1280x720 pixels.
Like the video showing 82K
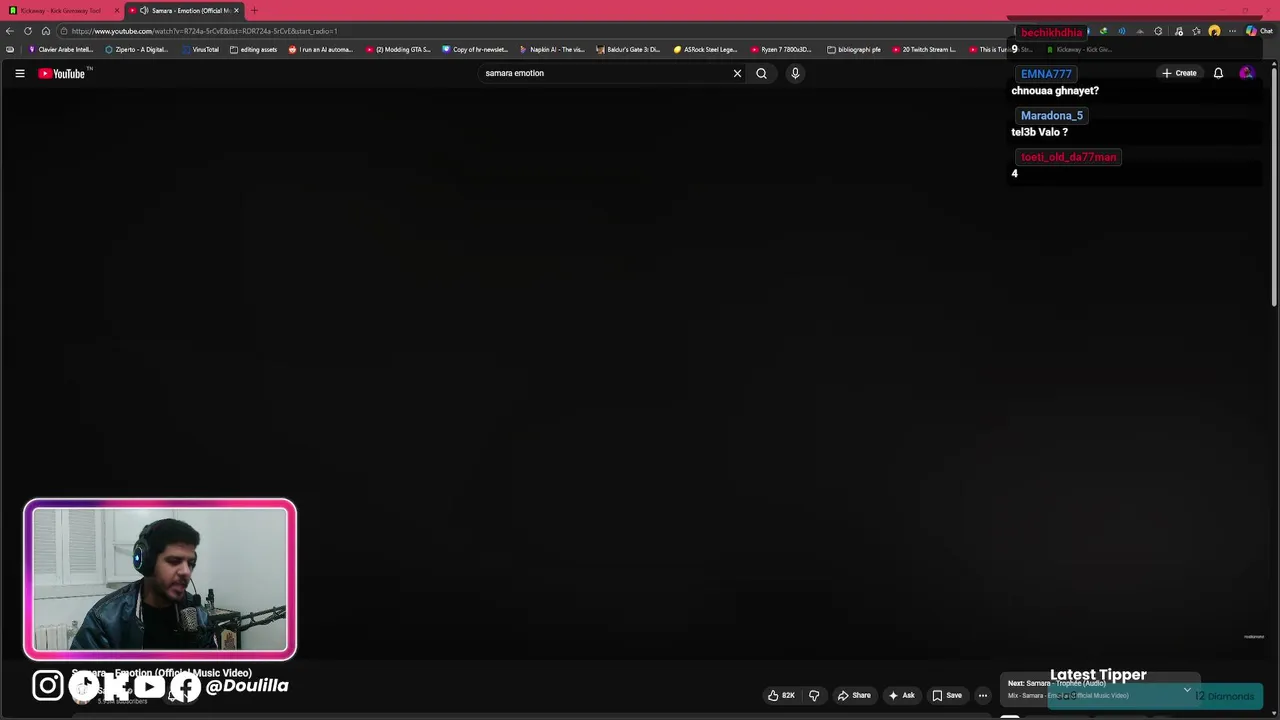[x=781, y=695]
